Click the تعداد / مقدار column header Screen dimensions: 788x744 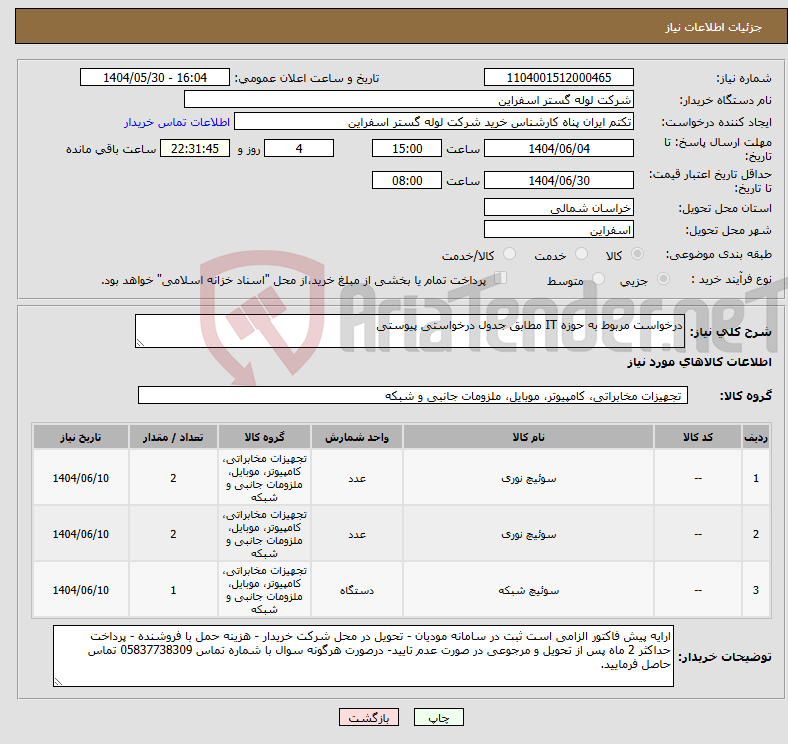173,437
